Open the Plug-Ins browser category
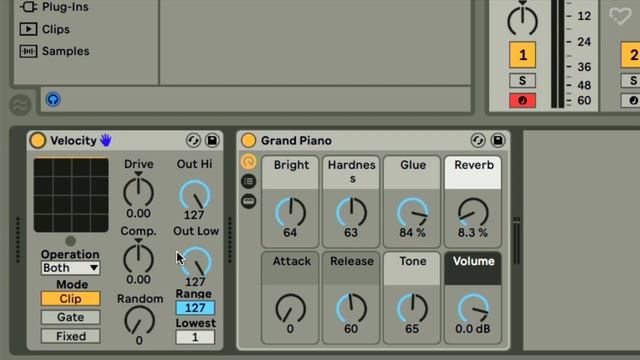 (x=65, y=7)
